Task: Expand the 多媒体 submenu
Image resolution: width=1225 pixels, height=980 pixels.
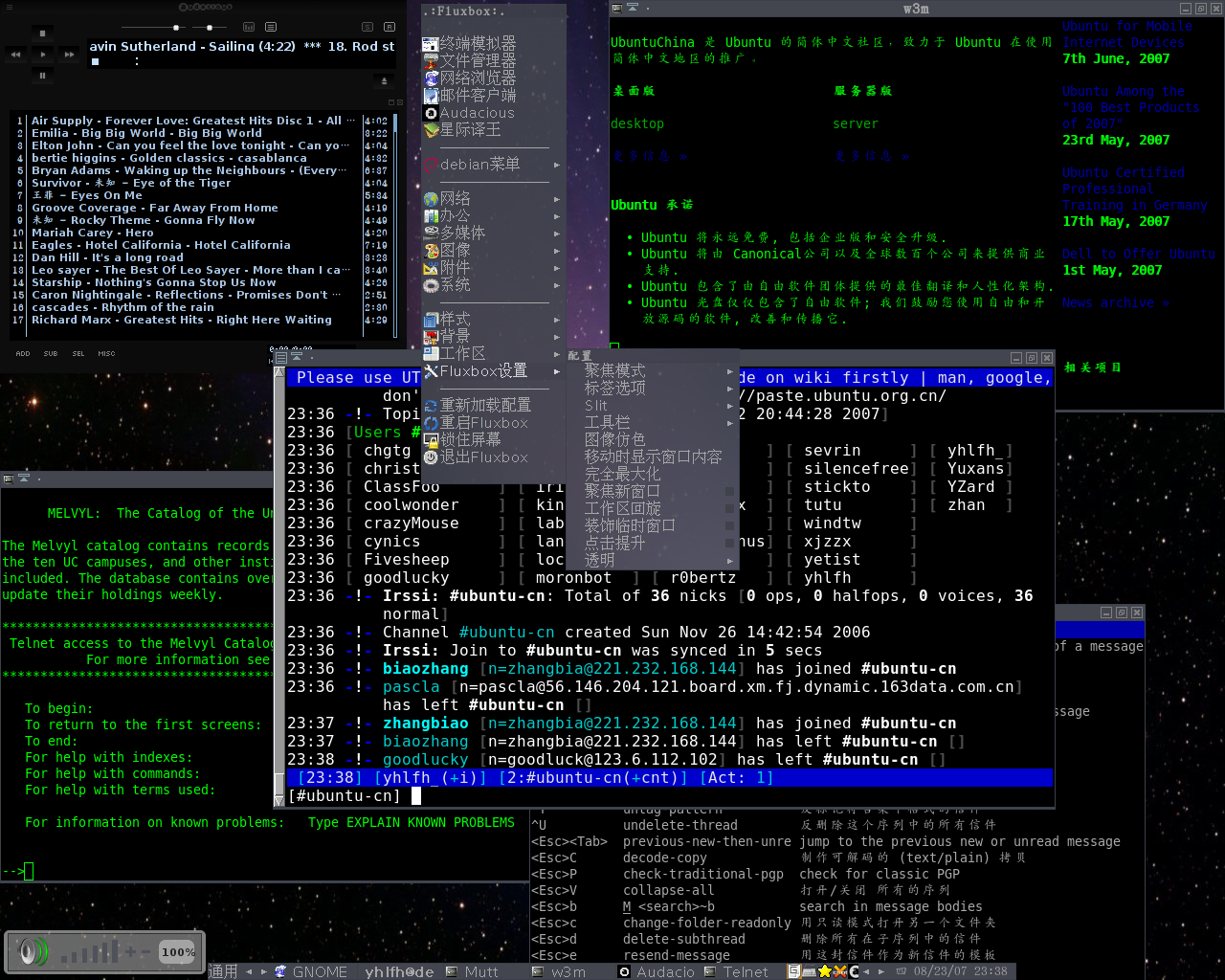Action: pyautogui.click(x=493, y=233)
